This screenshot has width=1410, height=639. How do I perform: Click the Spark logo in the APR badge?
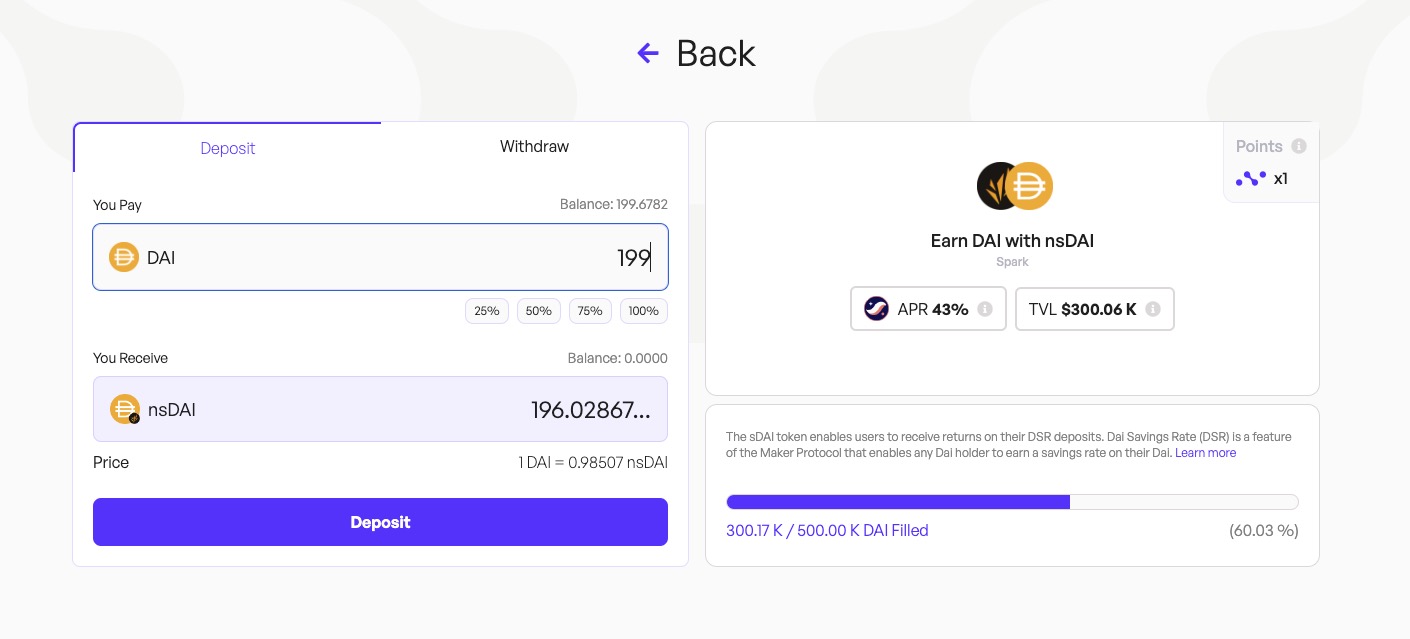[876, 309]
